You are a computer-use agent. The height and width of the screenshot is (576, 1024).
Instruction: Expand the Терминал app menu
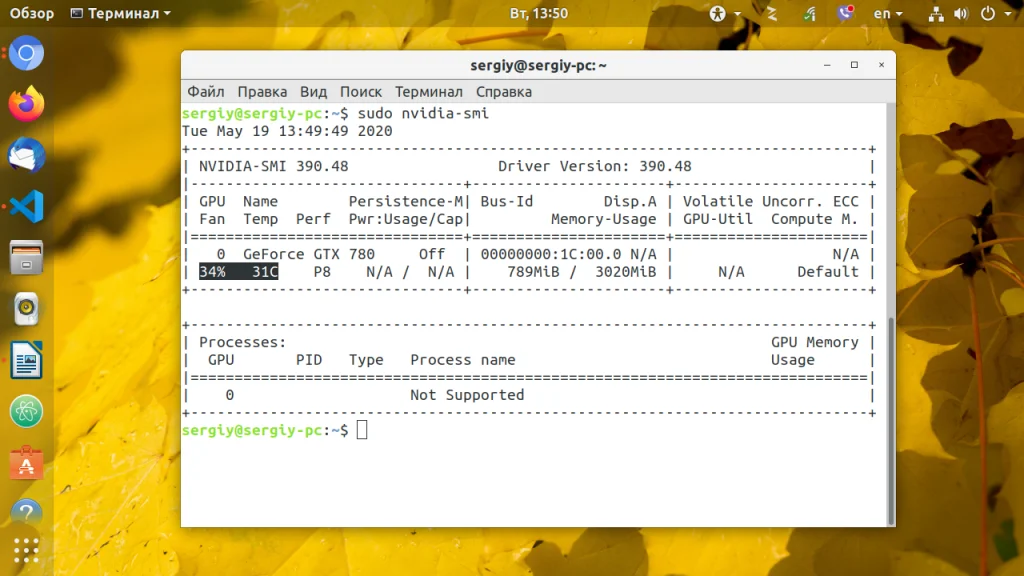121,14
